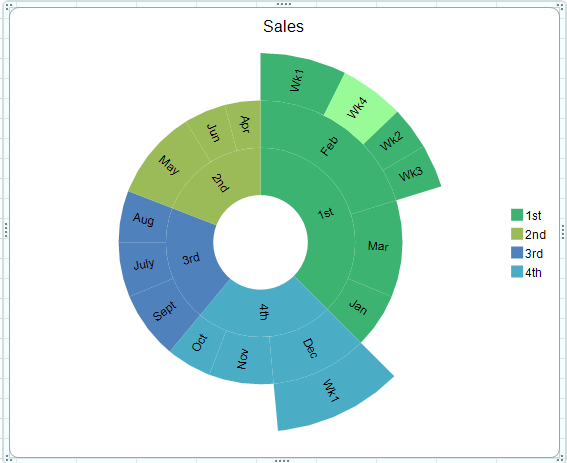This screenshot has height=463, width=567.
Task: Select the light green Wk4 segment
Action: point(359,109)
